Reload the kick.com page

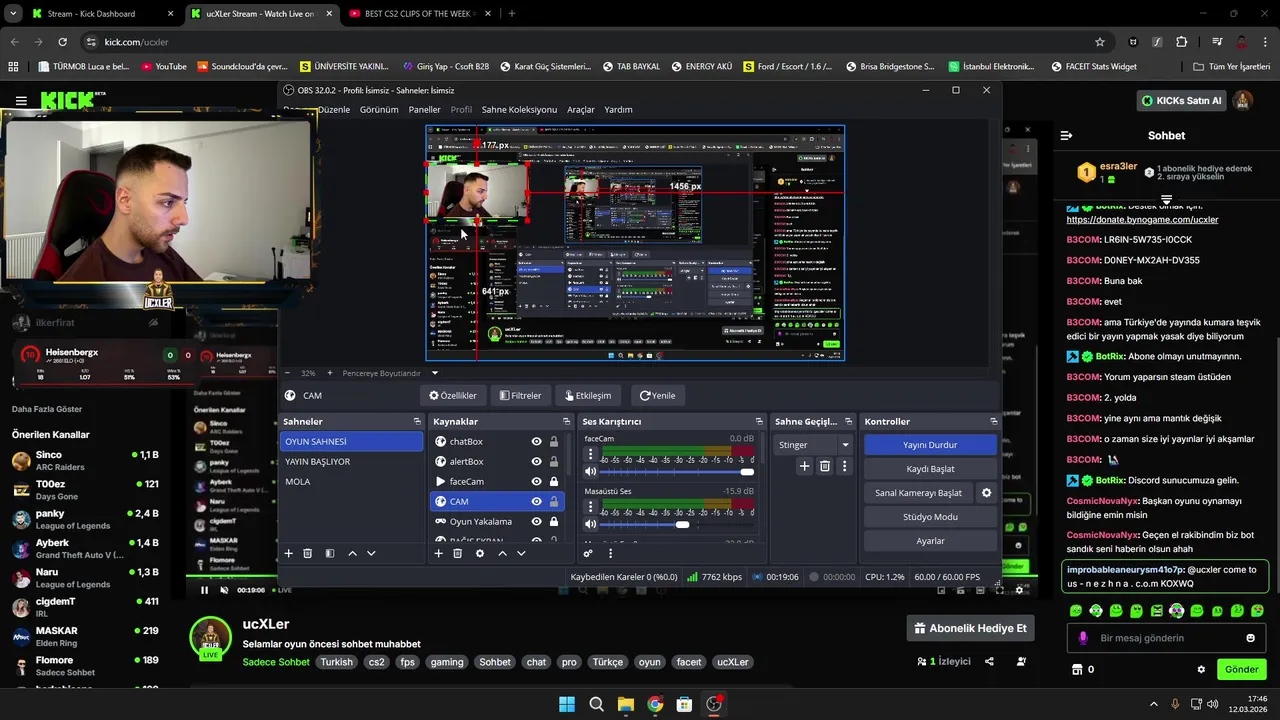click(62, 42)
